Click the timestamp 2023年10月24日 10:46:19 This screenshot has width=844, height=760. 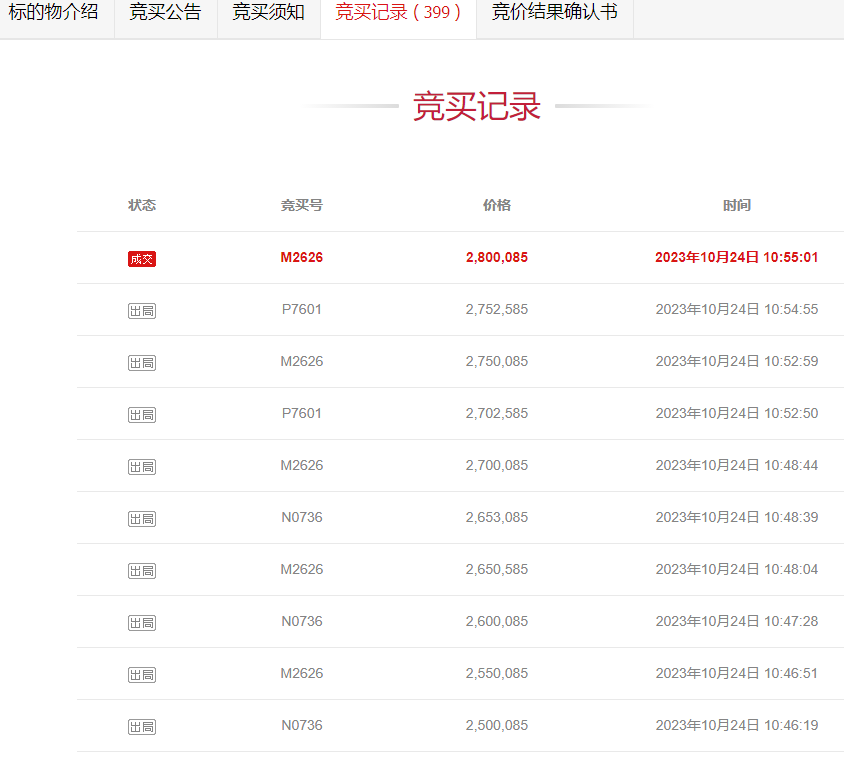pos(737,725)
